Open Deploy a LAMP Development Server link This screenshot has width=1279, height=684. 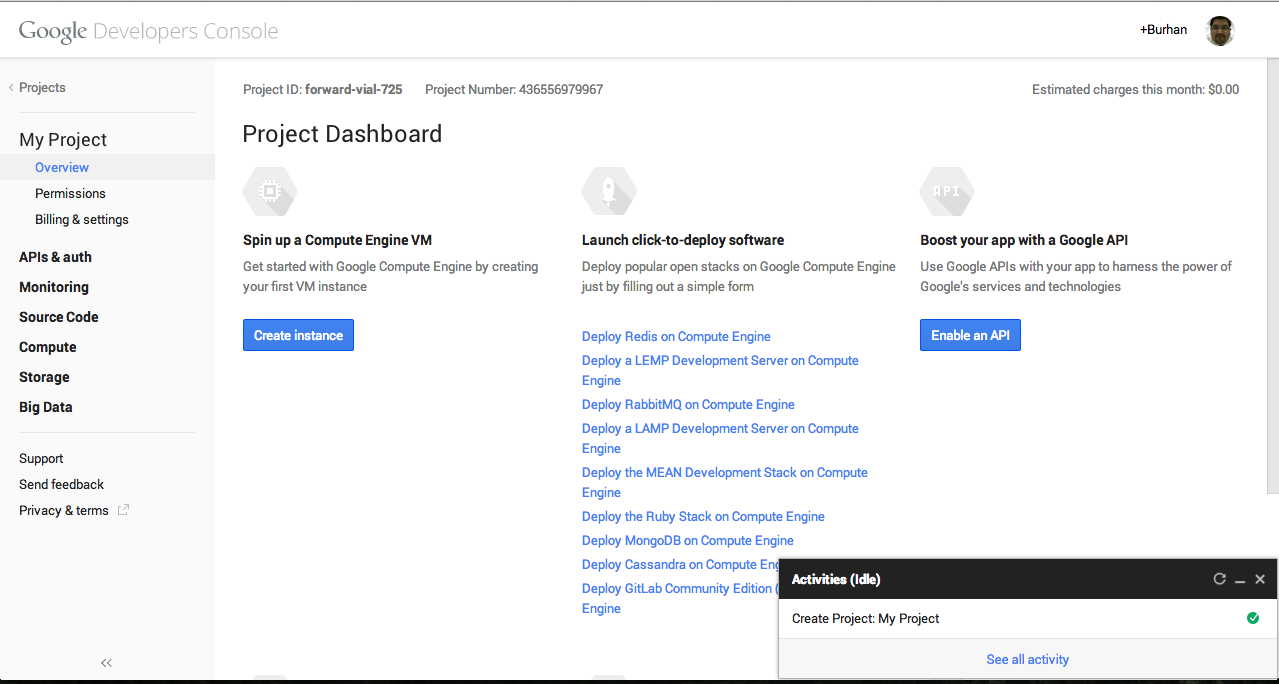[x=720, y=439]
